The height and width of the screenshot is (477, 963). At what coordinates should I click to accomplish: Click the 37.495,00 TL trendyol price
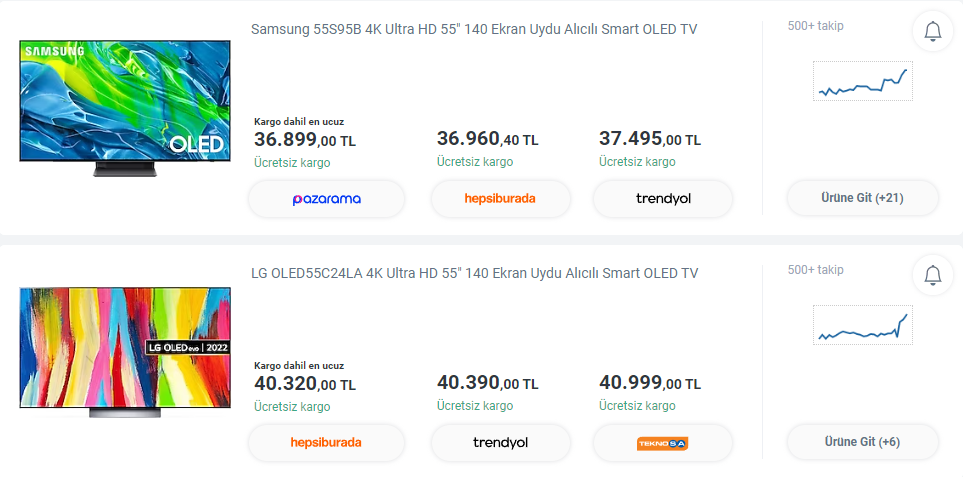650,139
